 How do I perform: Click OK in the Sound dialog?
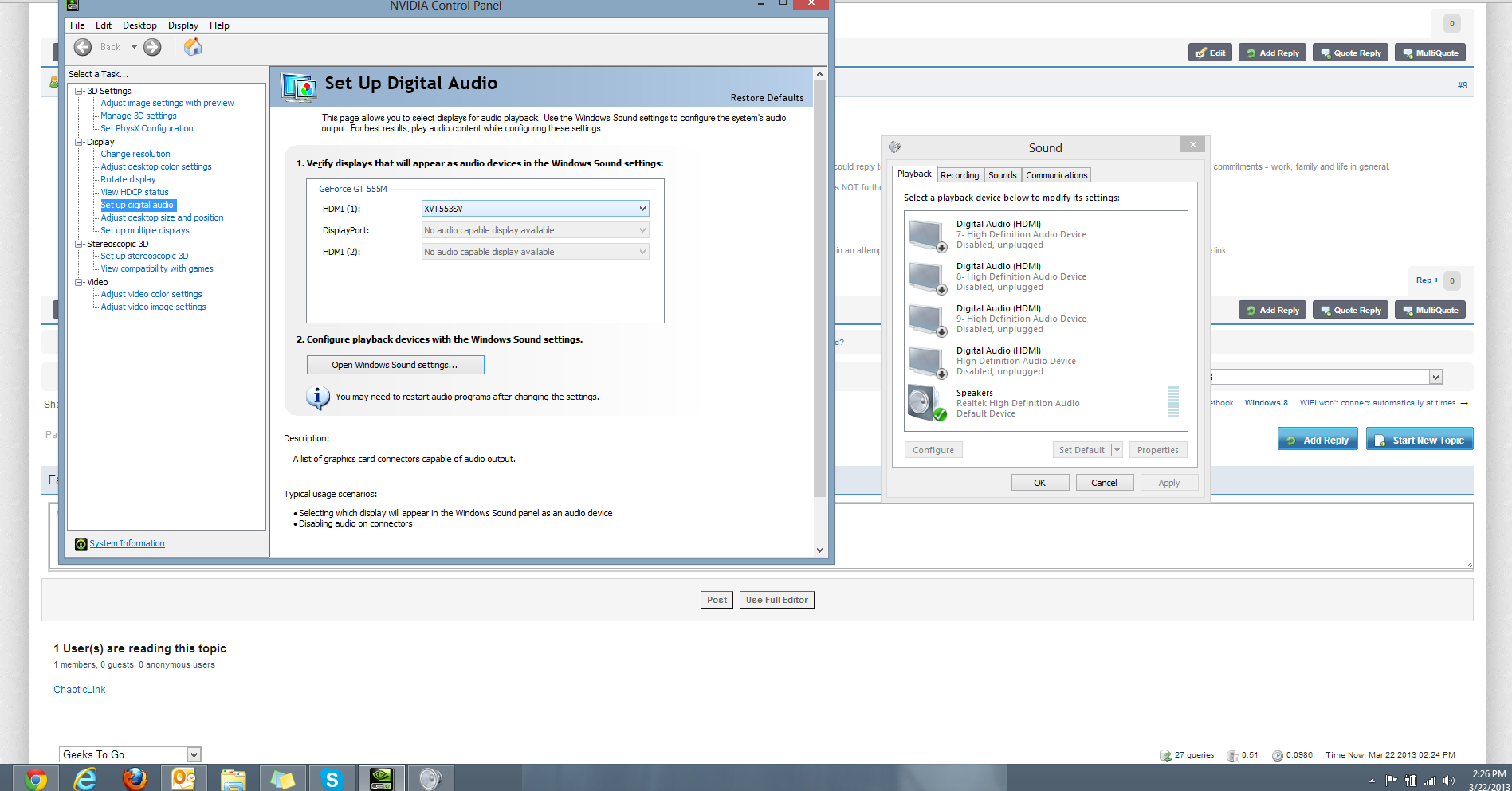[1040, 483]
